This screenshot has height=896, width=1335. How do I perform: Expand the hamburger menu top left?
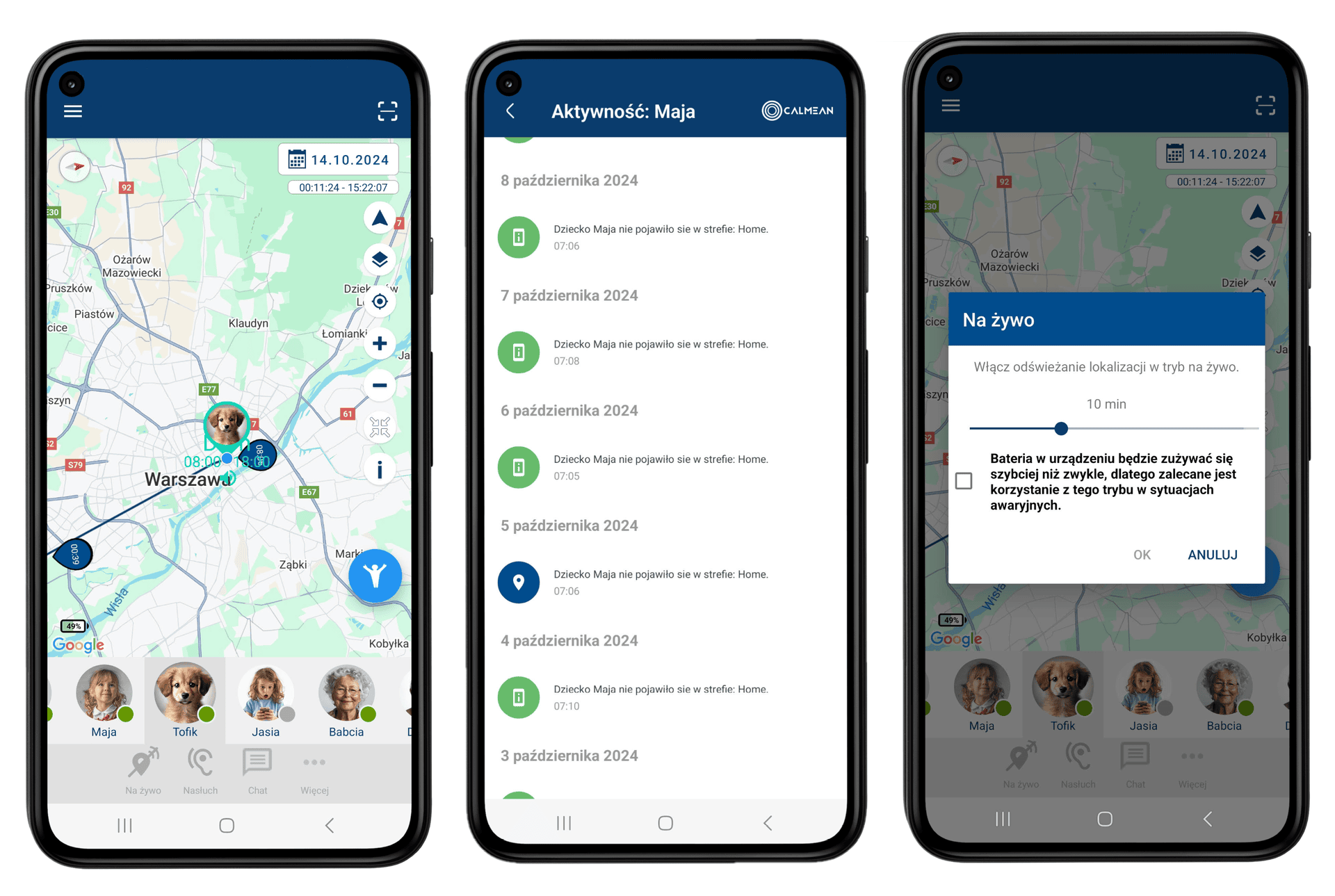73,111
